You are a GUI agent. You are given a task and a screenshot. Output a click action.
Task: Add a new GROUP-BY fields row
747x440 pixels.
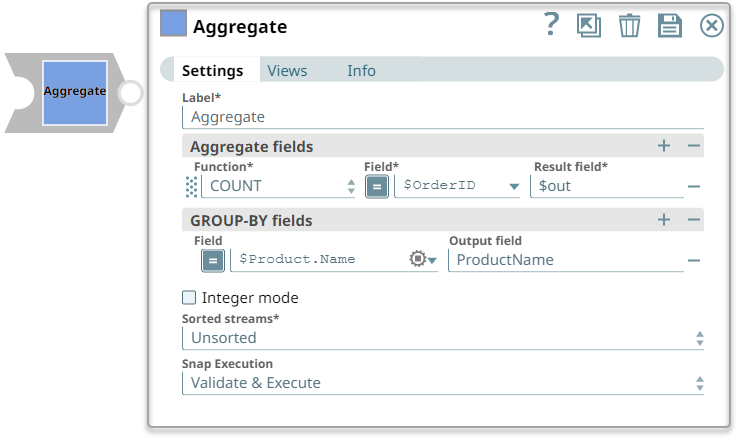(664, 220)
